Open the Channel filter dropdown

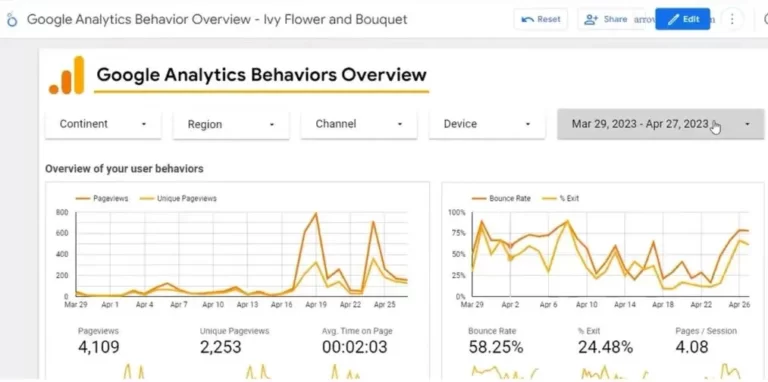coord(359,124)
